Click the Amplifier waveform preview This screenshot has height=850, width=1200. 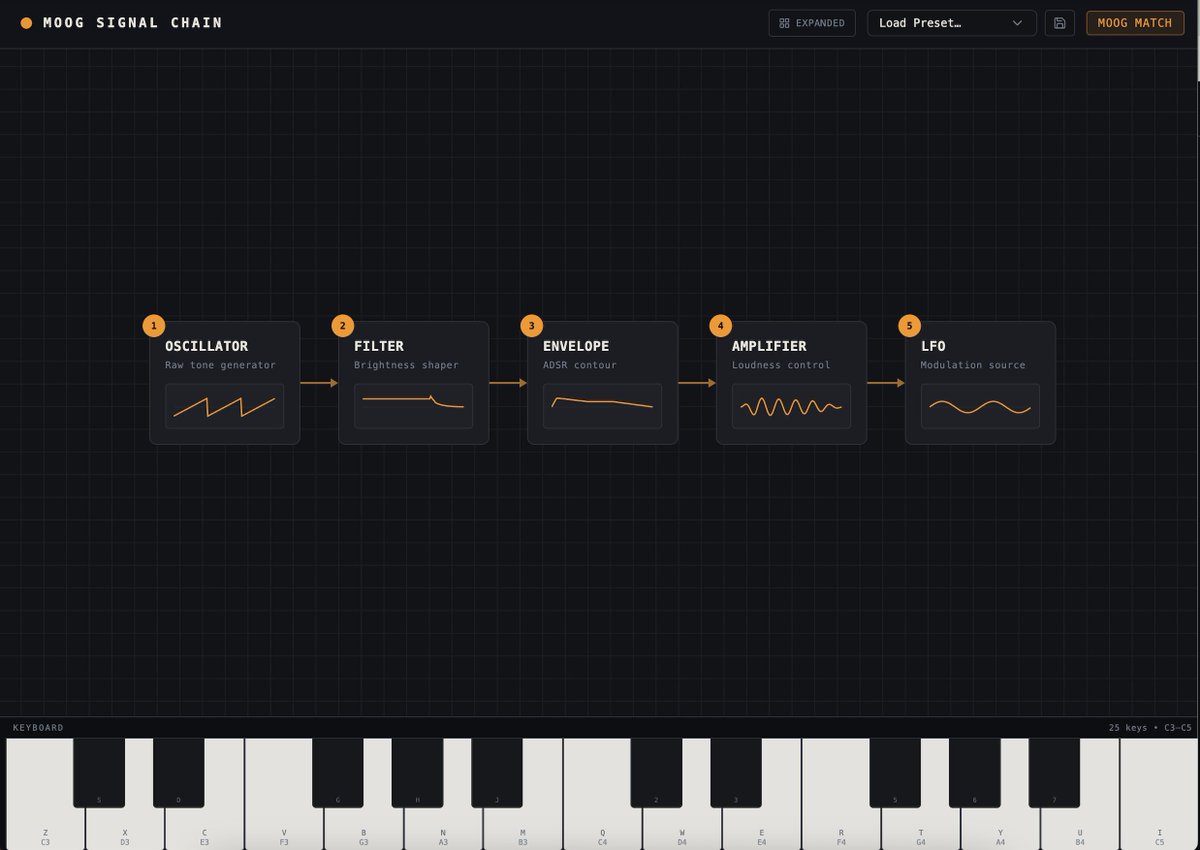tap(792, 406)
